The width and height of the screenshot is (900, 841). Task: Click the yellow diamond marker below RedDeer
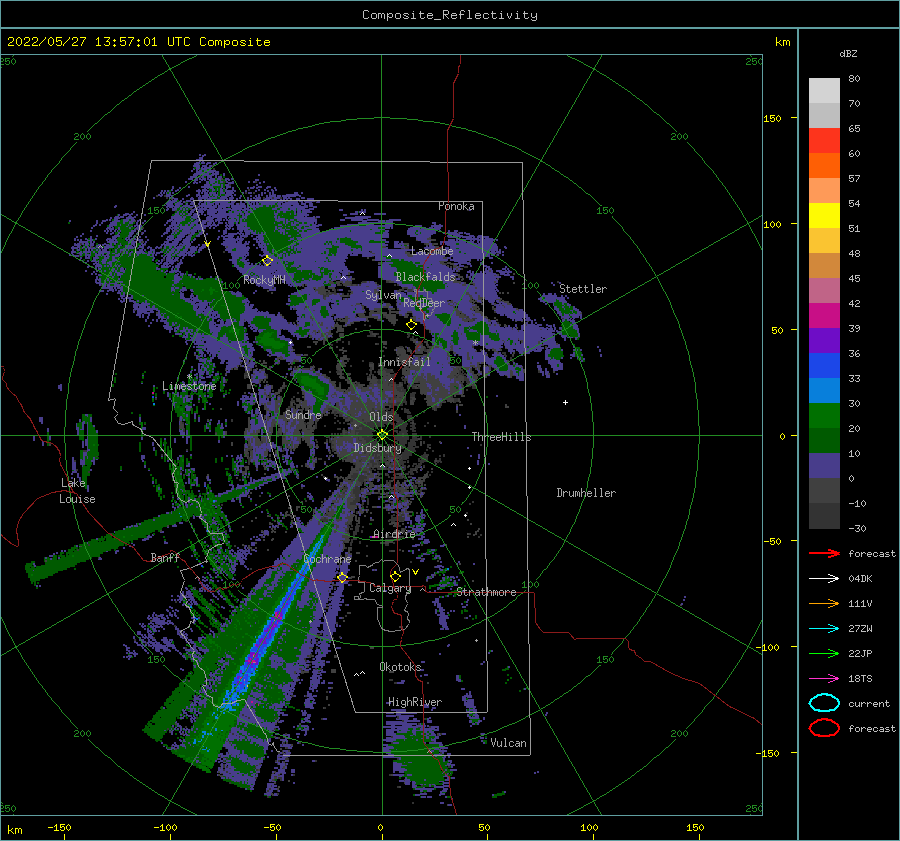click(x=411, y=325)
